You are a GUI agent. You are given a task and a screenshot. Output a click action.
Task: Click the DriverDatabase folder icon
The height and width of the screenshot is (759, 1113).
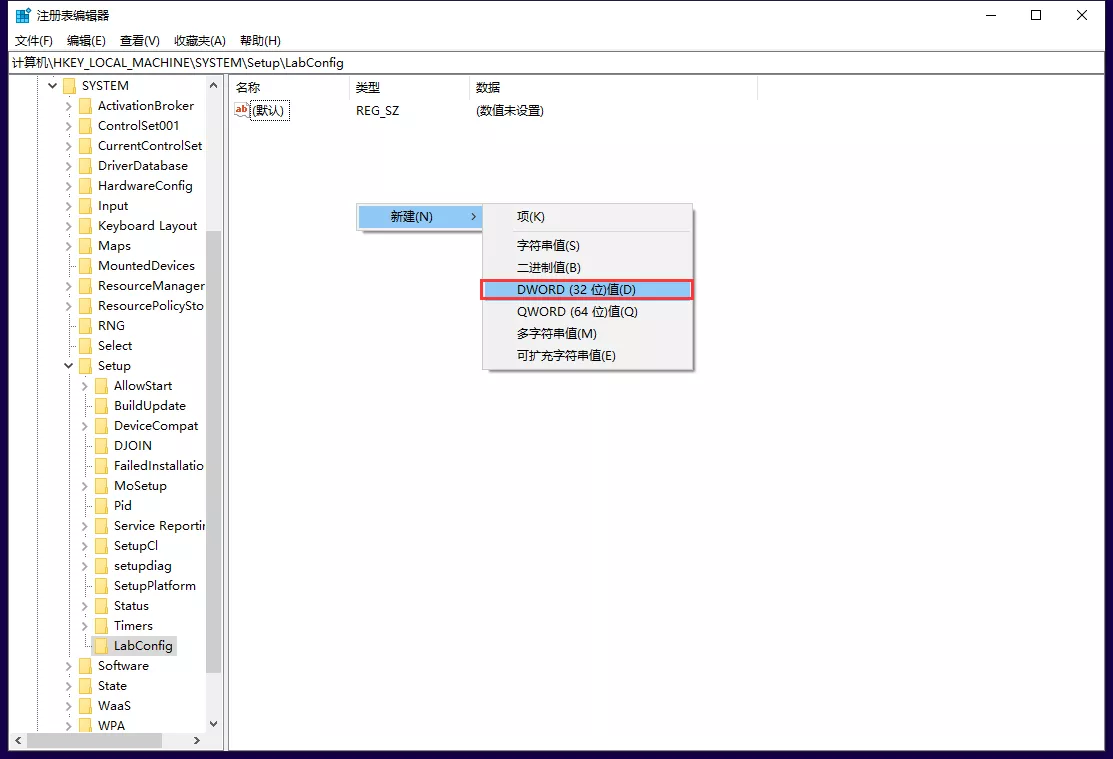pos(85,166)
